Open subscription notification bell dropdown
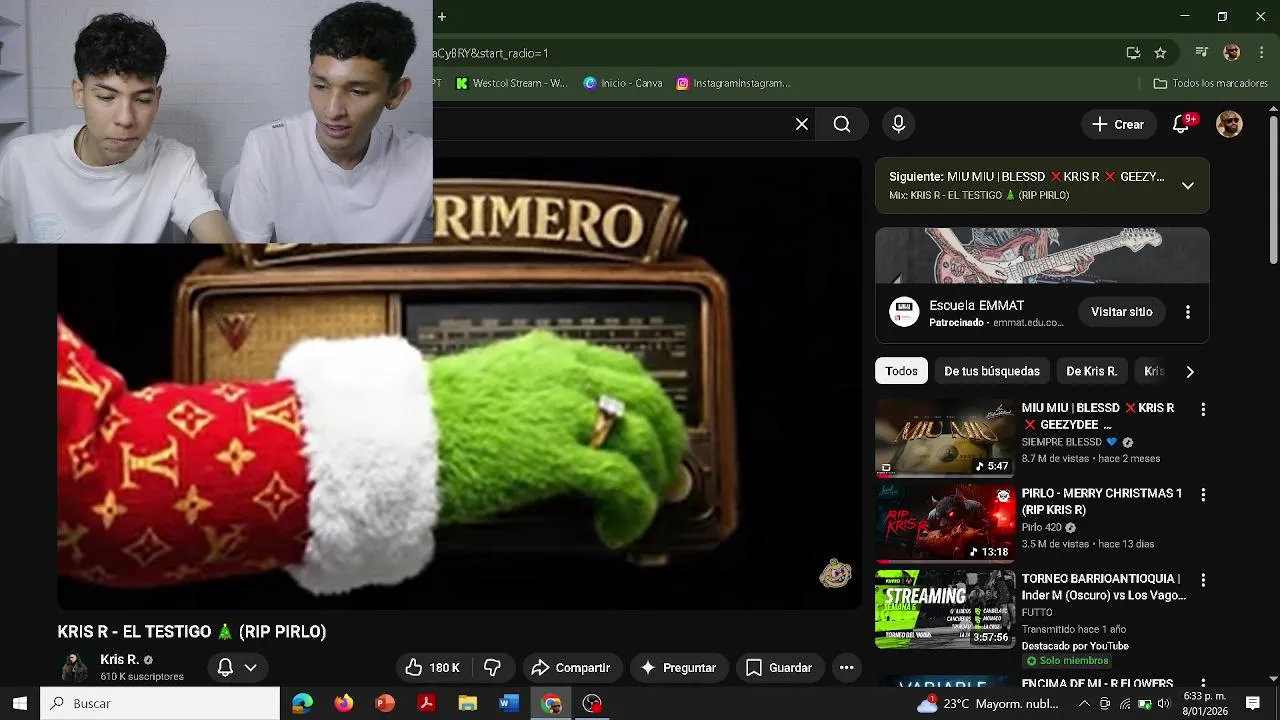This screenshot has width=1280, height=720. click(237, 667)
